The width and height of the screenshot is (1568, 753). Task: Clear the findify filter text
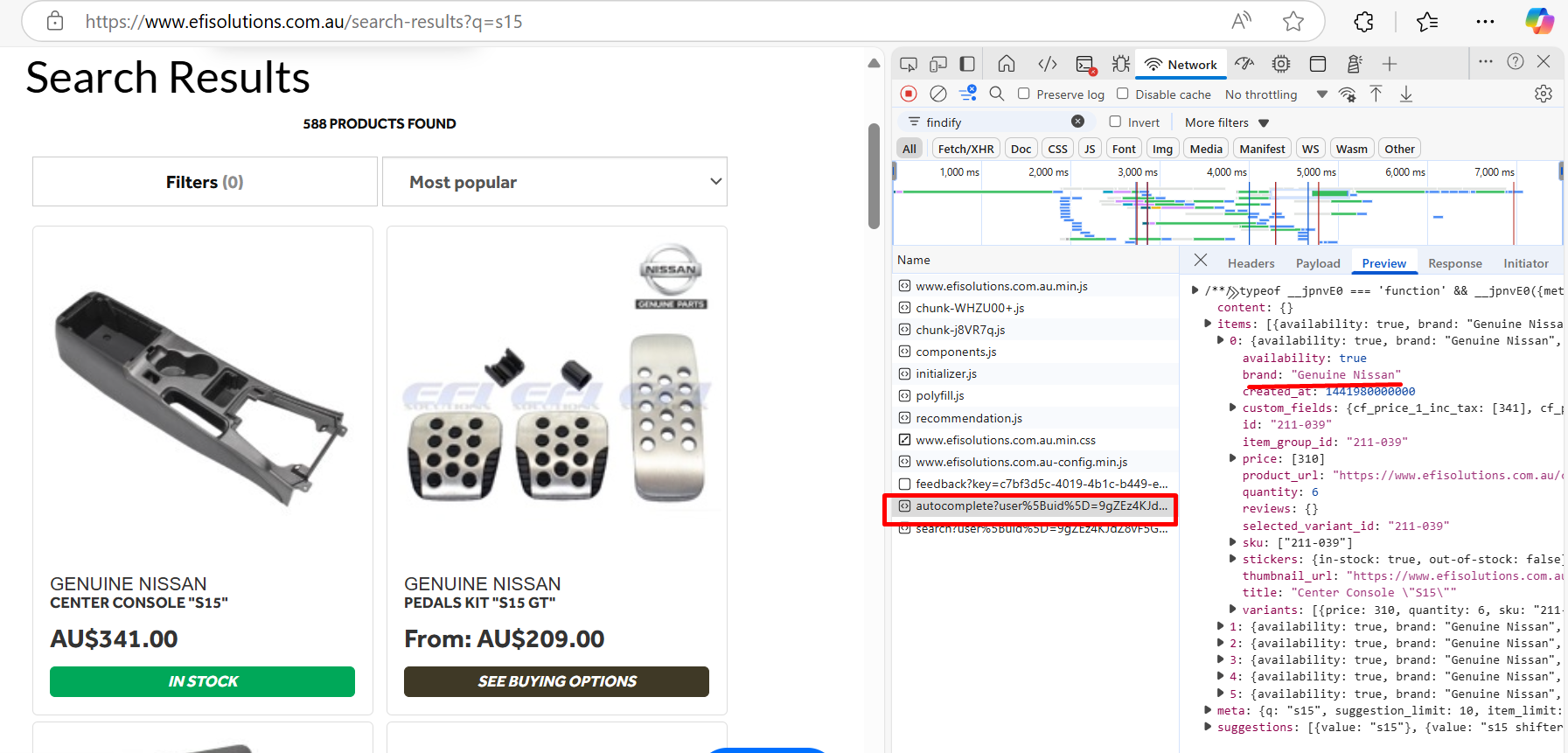coord(1077,122)
